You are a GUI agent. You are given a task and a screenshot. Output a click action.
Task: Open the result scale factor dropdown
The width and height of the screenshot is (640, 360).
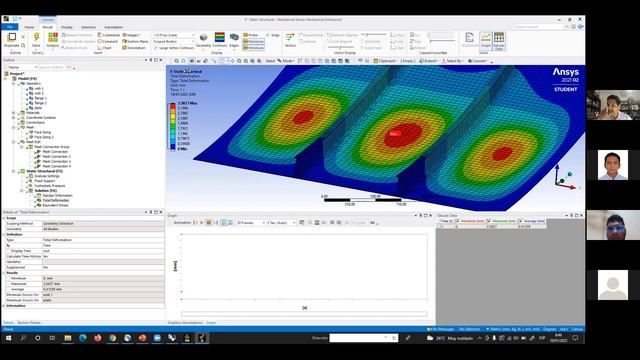click(x=173, y=35)
